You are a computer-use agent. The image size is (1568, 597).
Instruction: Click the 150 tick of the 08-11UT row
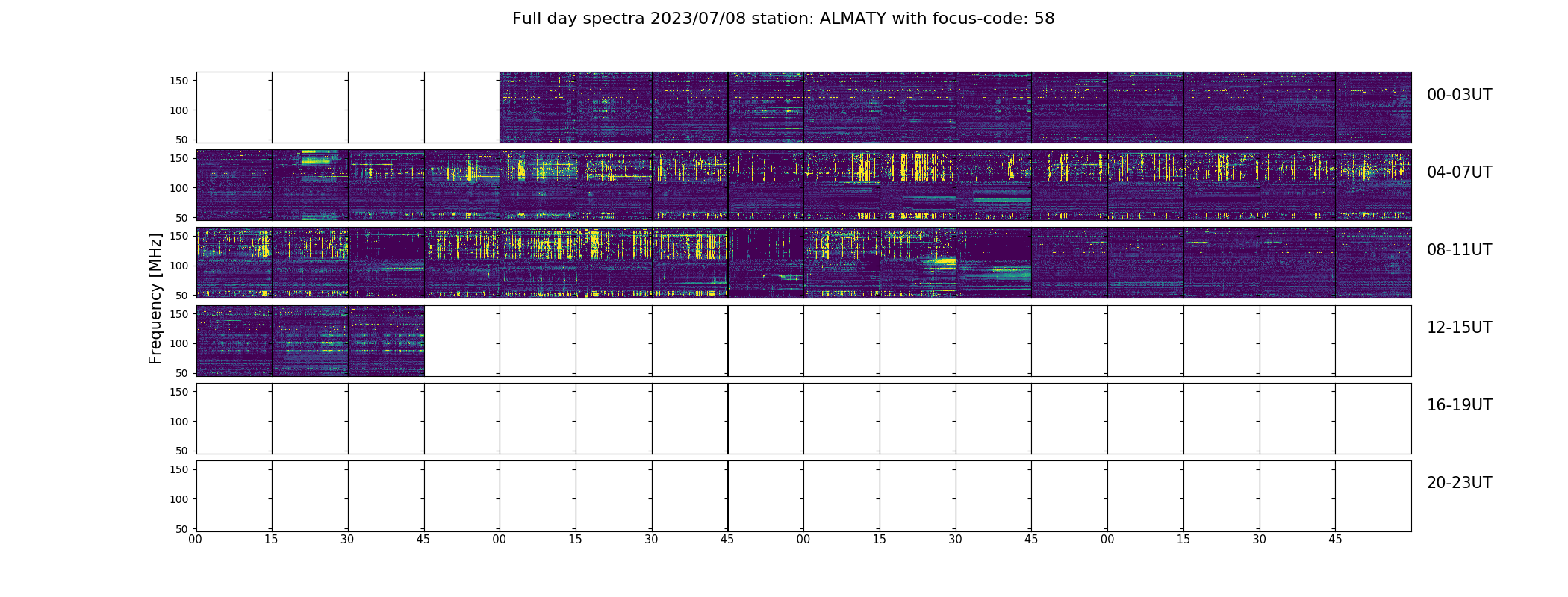pos(179,236)
